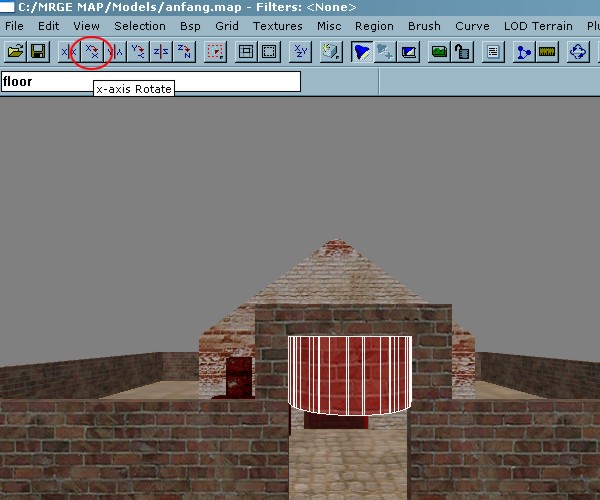Click the Open map folder icon
Screen dimensions: 600x500
click(x=15, y=51)
